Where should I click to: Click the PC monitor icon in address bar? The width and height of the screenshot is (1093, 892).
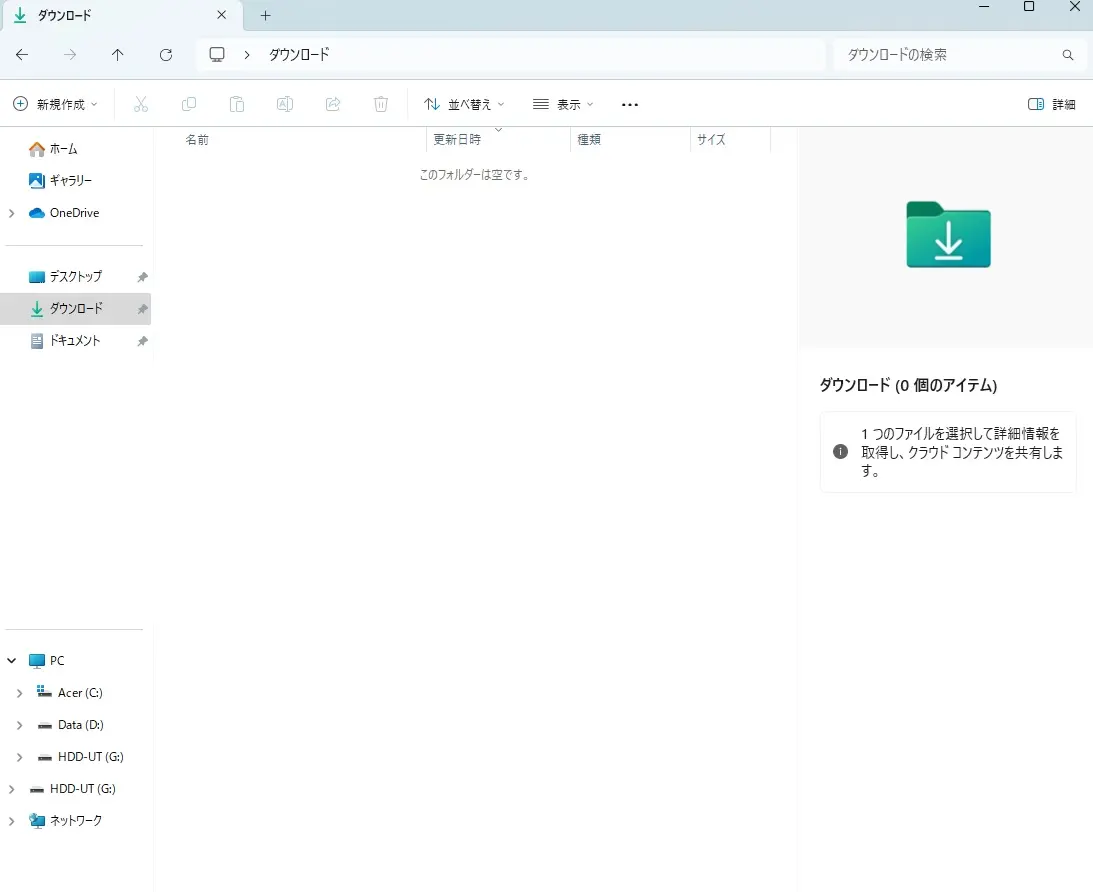click(217, 54)
